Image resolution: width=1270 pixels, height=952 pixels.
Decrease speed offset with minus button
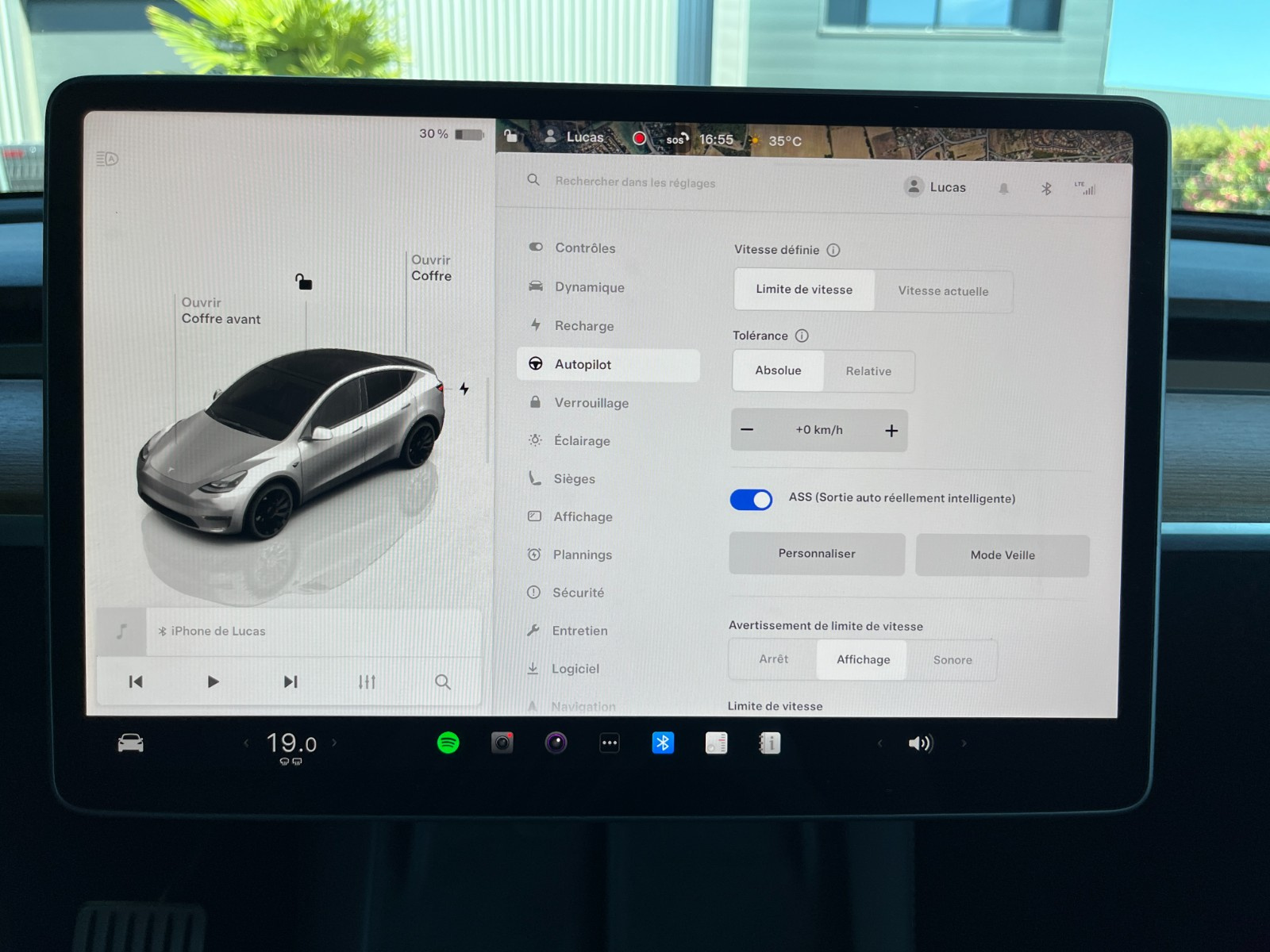[747, 430]
